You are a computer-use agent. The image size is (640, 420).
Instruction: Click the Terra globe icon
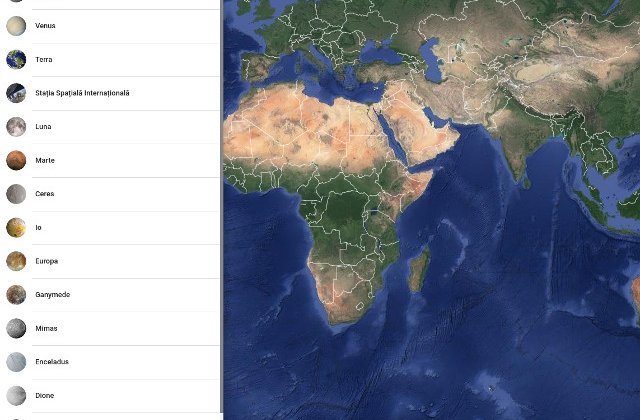(x=16, y=60)
